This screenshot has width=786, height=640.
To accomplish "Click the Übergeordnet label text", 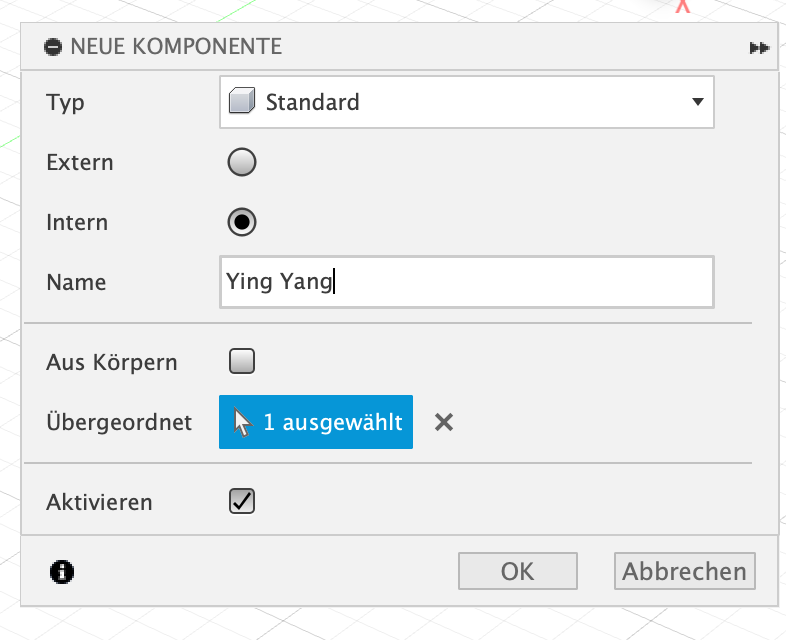I will [x=119, y=422].
